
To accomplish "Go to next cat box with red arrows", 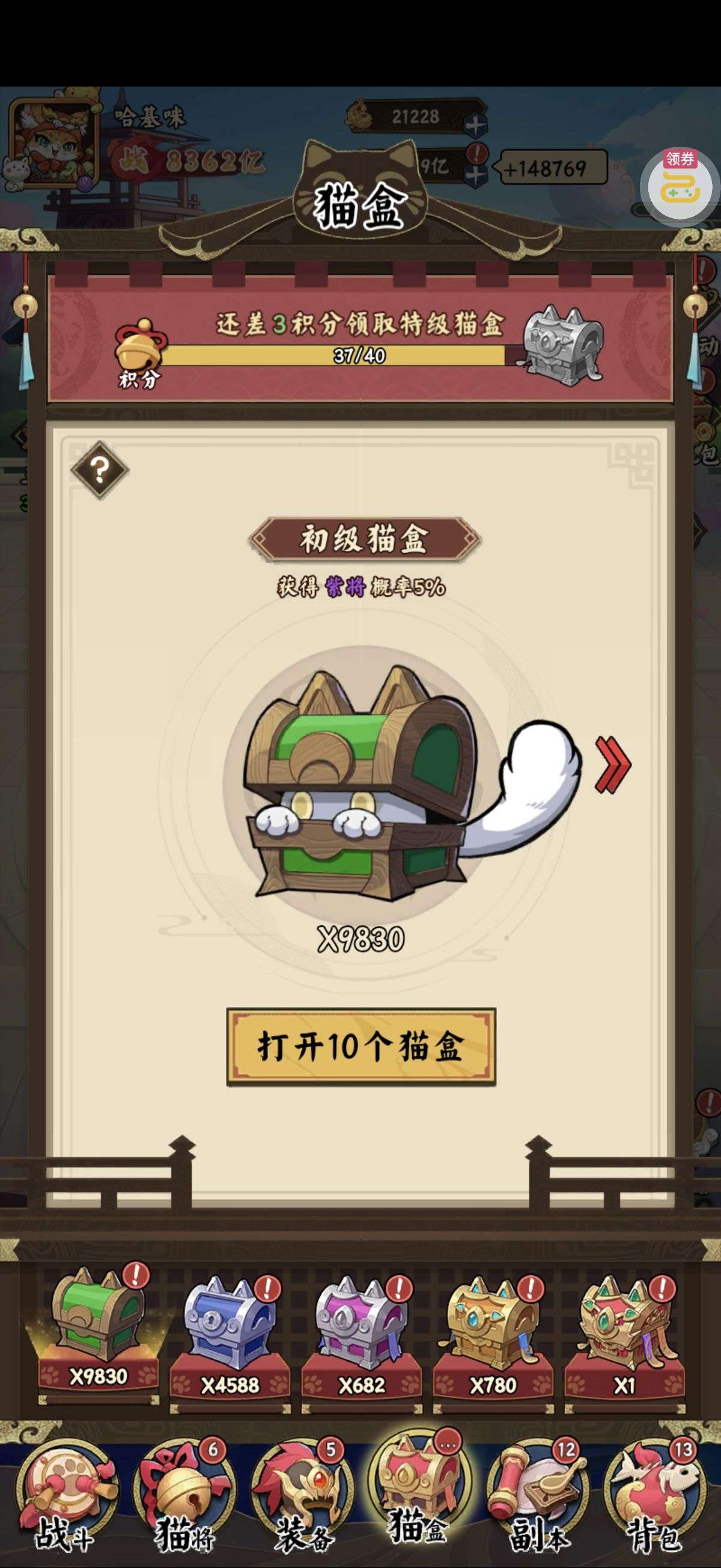I will [x=613, y=765].
